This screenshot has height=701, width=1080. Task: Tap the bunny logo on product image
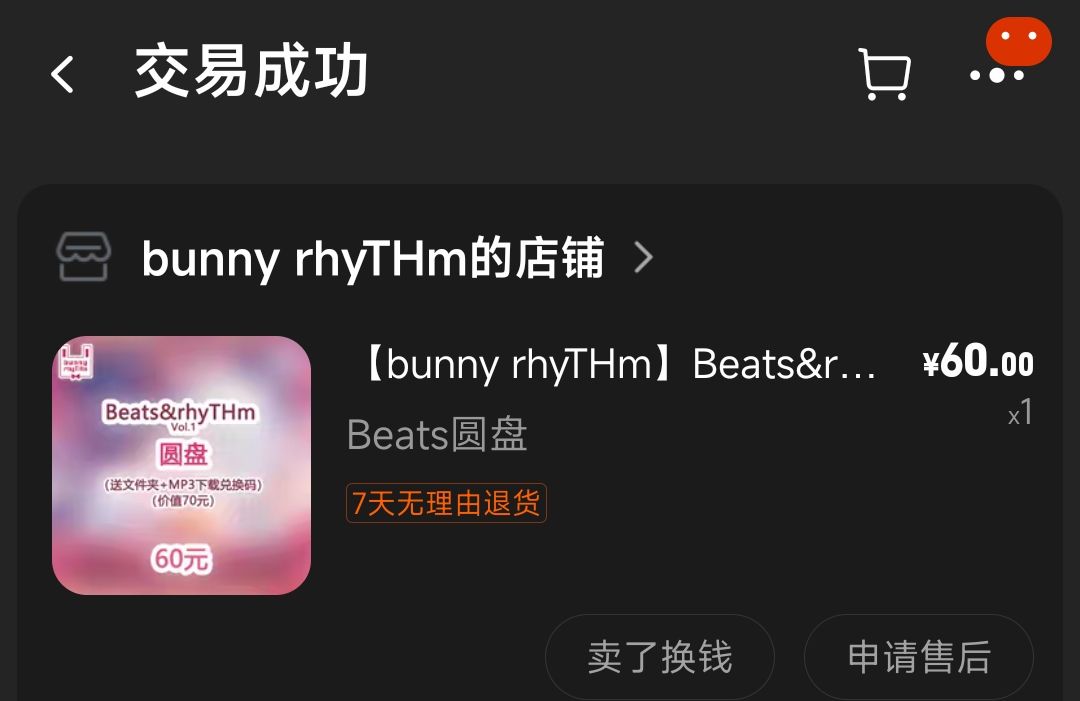(76, 362)
